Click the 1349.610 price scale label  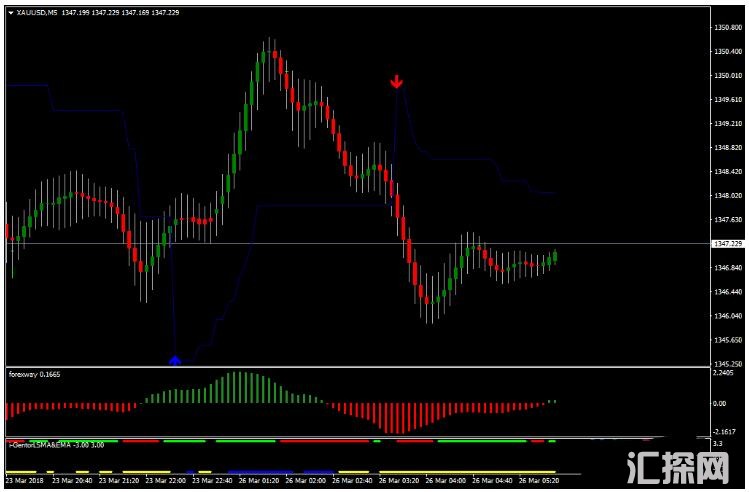(728, 99)
